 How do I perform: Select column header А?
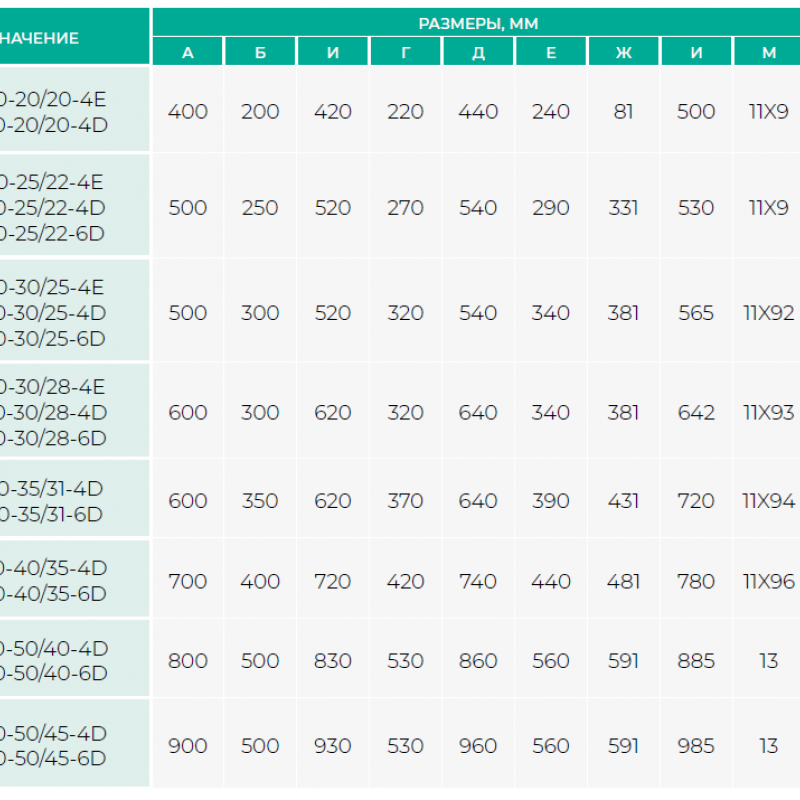click(x=188, y=52)
